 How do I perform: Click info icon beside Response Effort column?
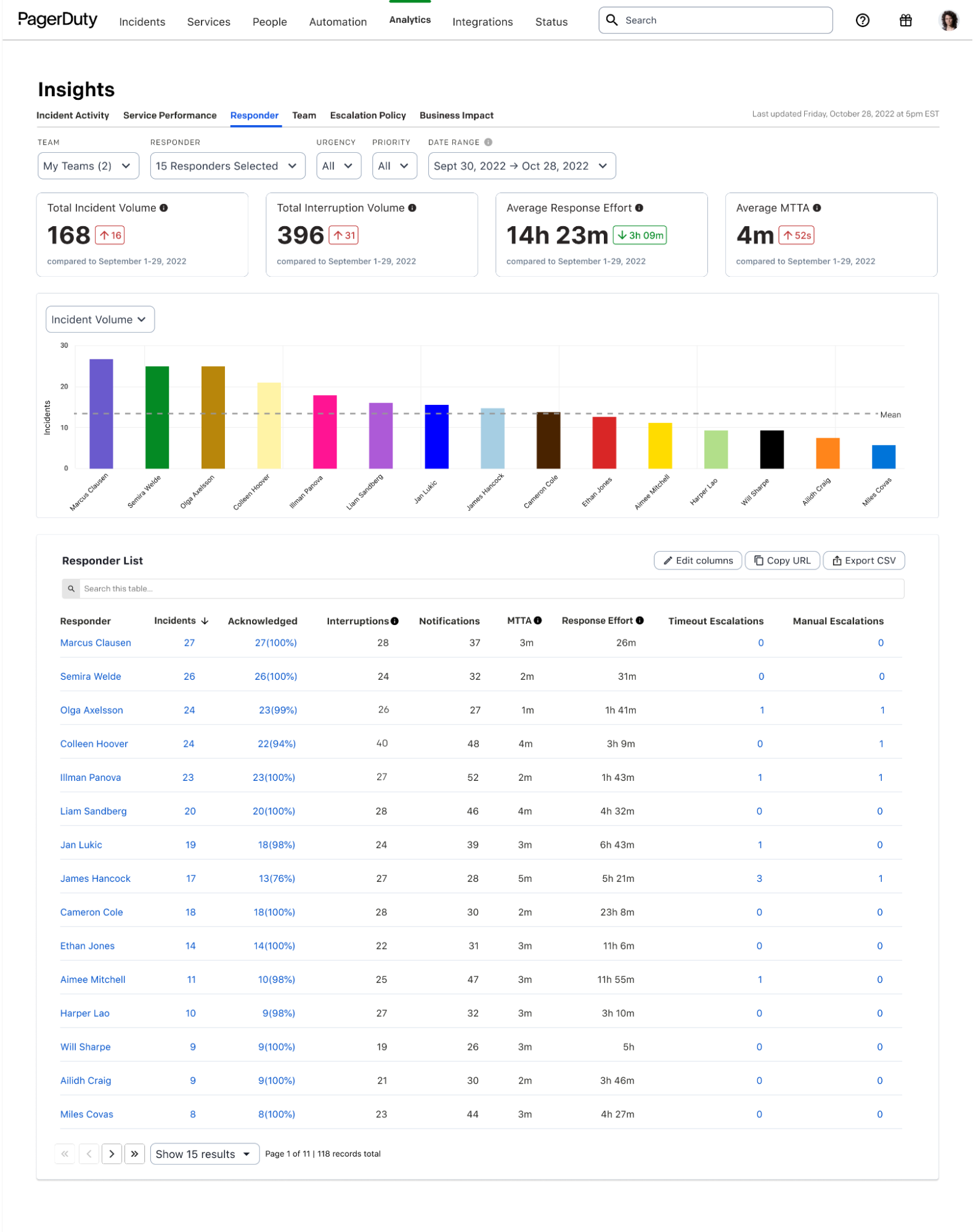coord(640,621)
